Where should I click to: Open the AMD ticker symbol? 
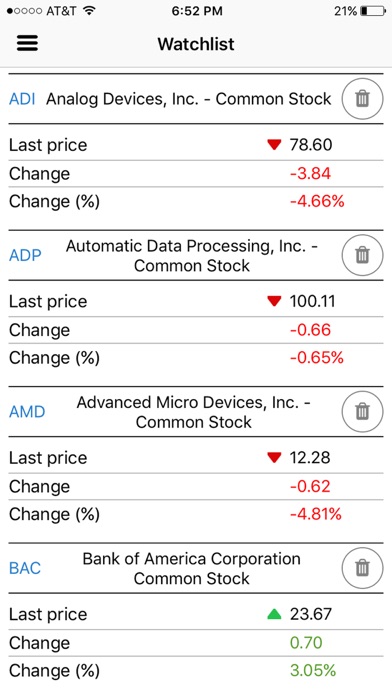tap(27, 411)
